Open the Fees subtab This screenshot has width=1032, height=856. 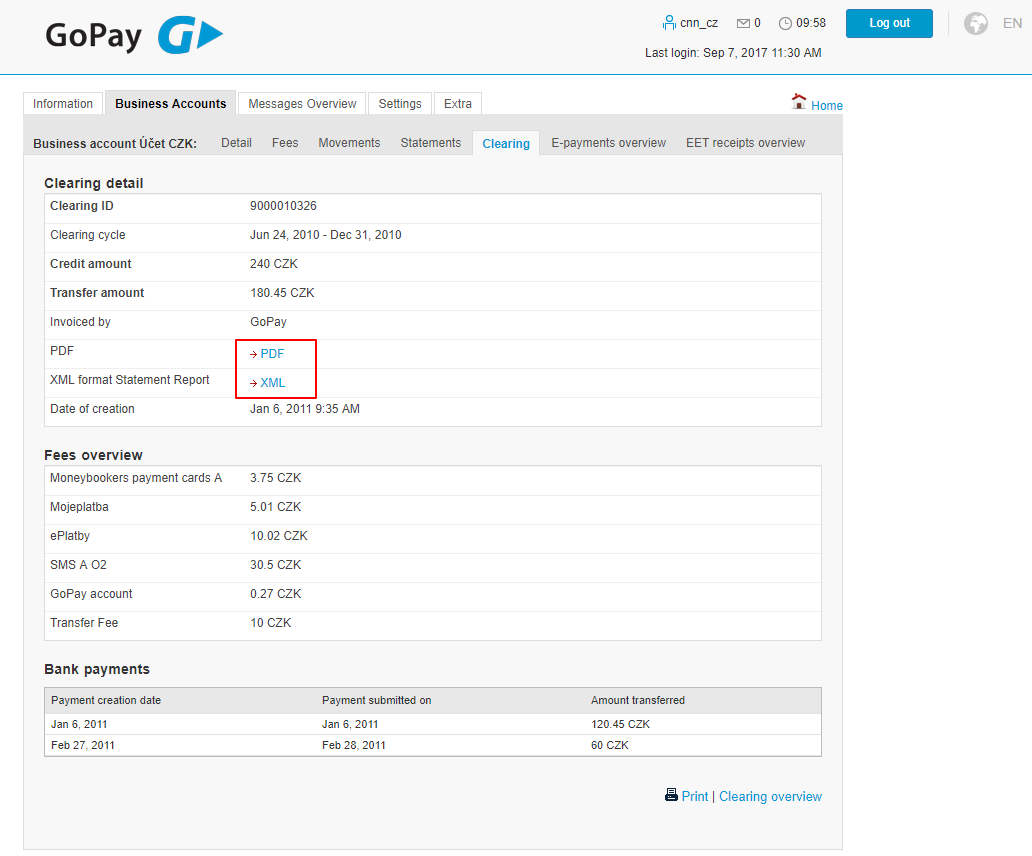[285, 143]
